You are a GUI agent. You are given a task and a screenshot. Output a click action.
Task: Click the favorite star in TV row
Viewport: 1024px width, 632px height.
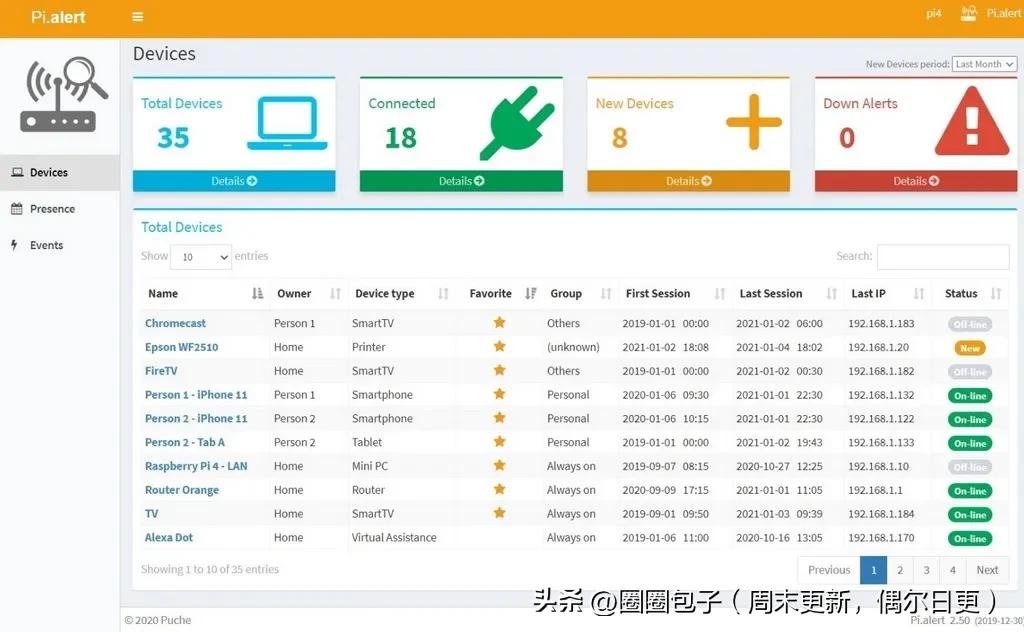tap(500, 513)
